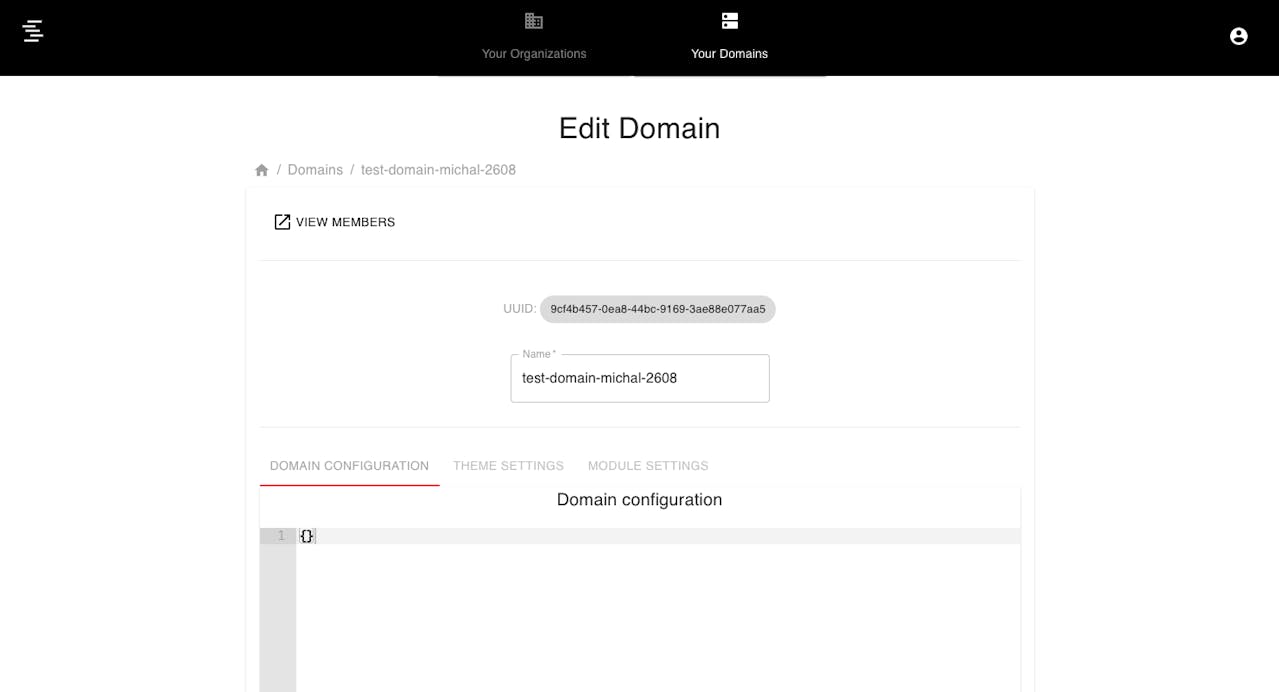This screenshot has width=1279, height=692.
Task: Navigate to Domains breadcrumb link
Action: click(315, 170)
